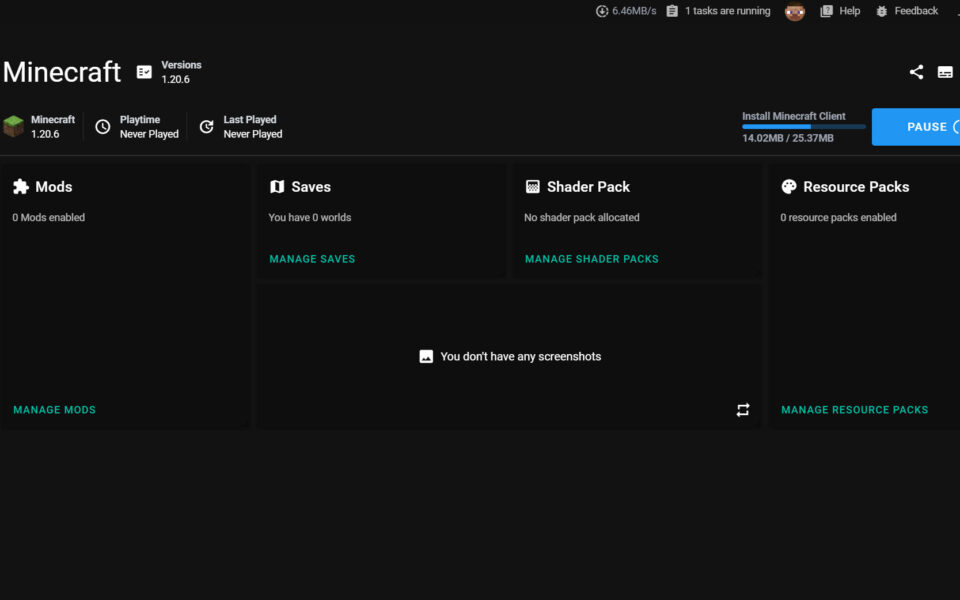The image size is (960, 600).
Task: Click the share instance icon
Action: point(916,72)
